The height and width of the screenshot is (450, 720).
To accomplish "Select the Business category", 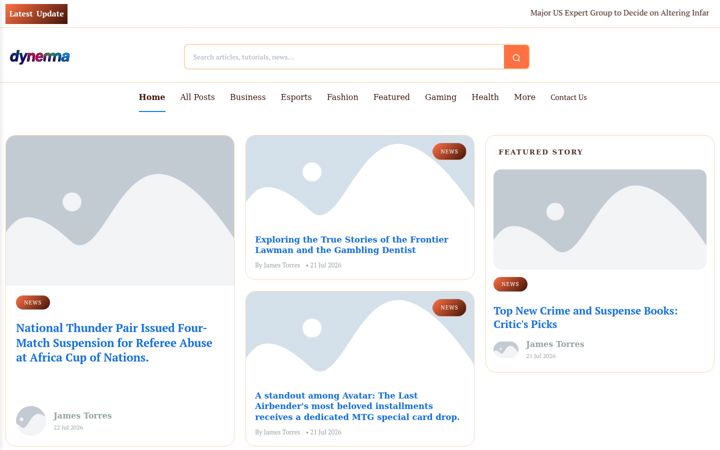I will click(x=248, y=97).
